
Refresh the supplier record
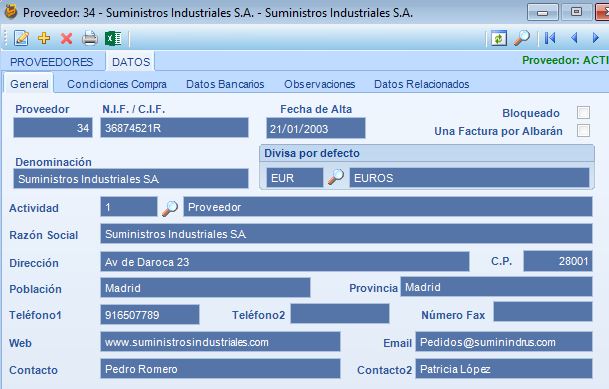(499, 38)
